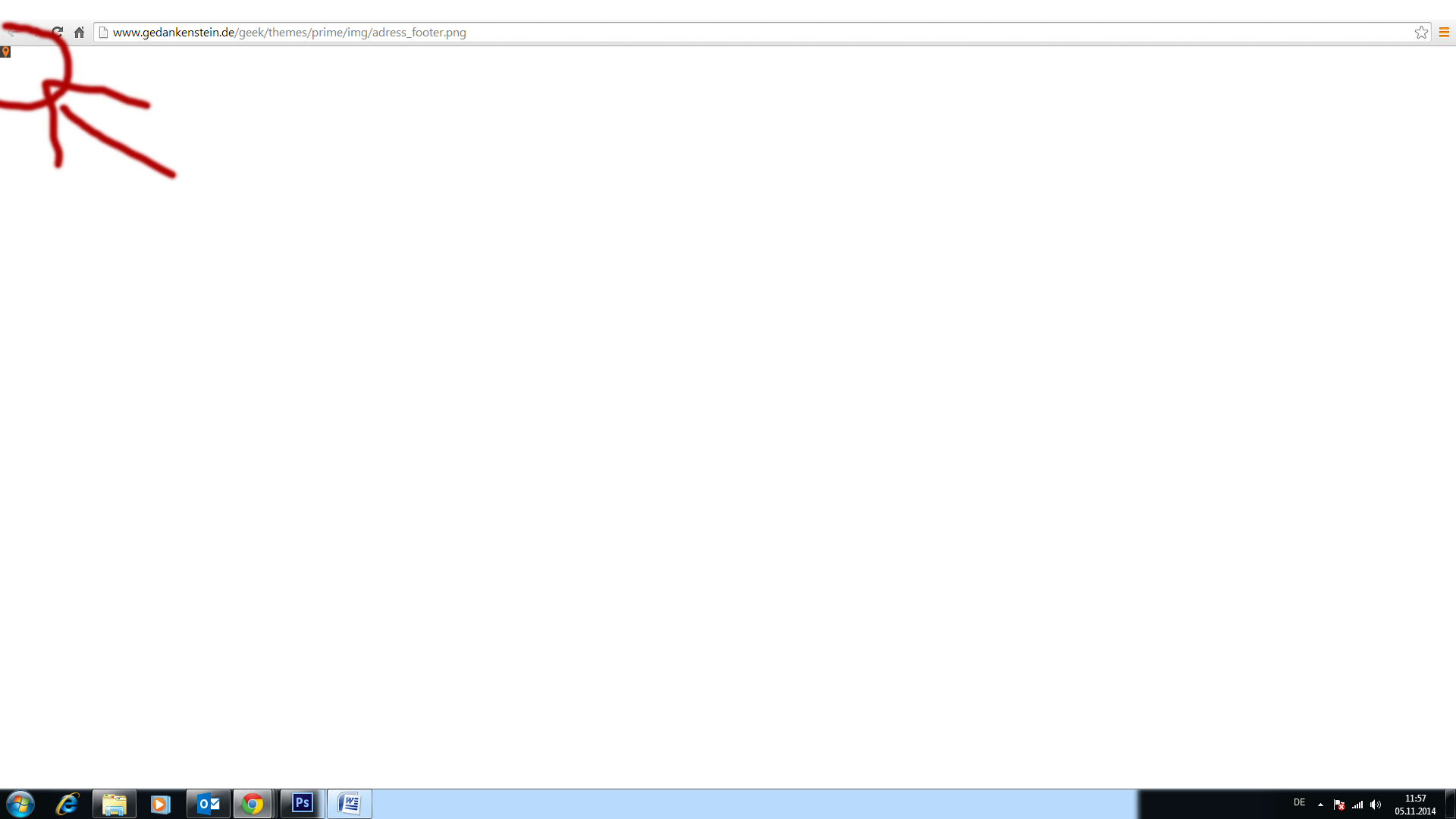Screen dimensions: 1456x819
Task: Click the page document icon in address bar
Action: (104, 32)
